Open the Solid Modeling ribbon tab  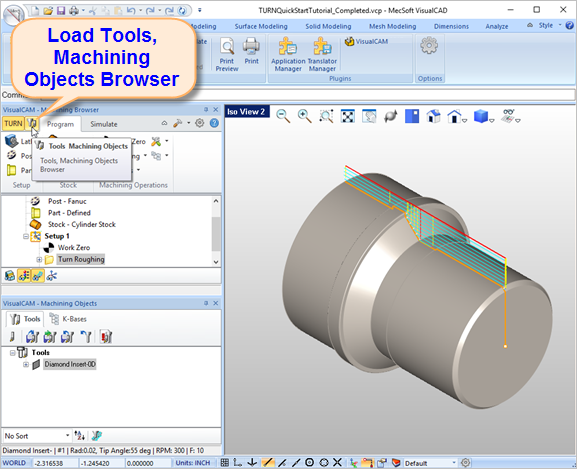pyautogui.click(x=328, y=26)
